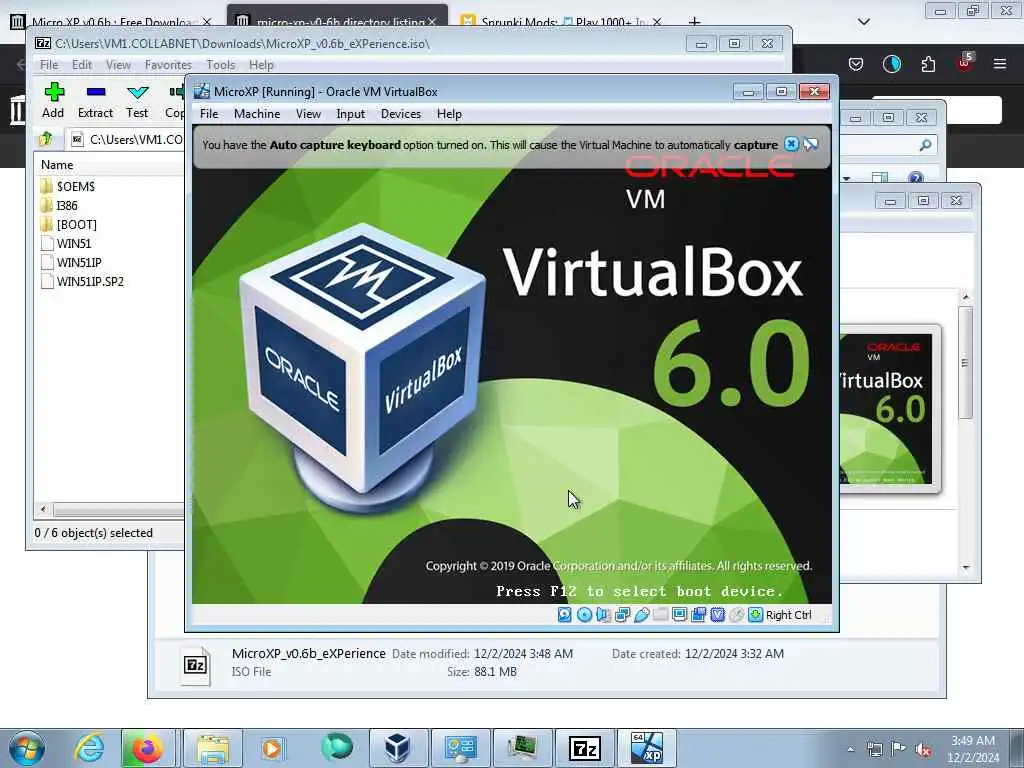The height and width of the screenshot is (768, 1024).
Task: Click the optical drive icon in VirtualBox status bar
Action: [584, 615]
